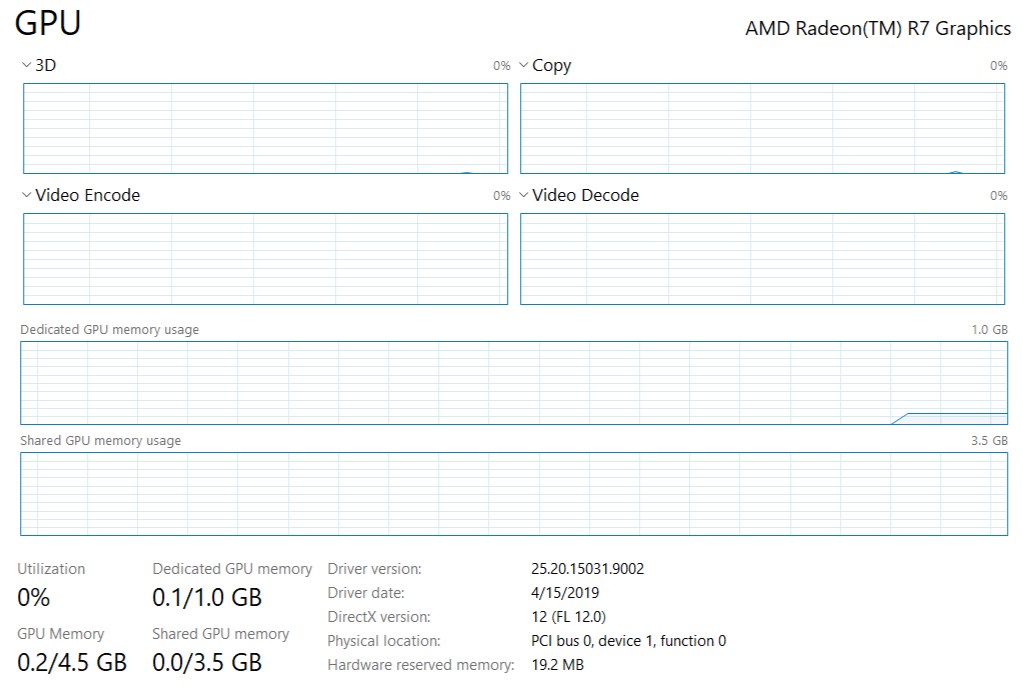Click the 0.2/4.5 GB GPU memory value
The image size is (1022, 699).
point(72,662)
